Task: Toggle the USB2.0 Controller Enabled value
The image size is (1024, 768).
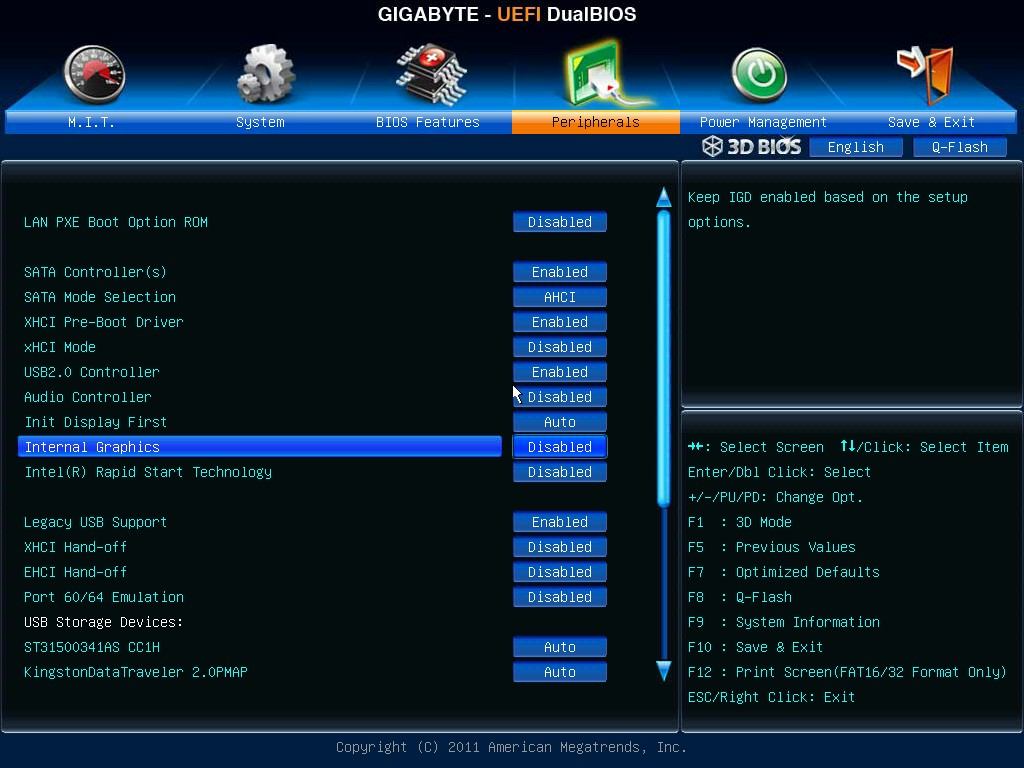Action: point(560,372)
